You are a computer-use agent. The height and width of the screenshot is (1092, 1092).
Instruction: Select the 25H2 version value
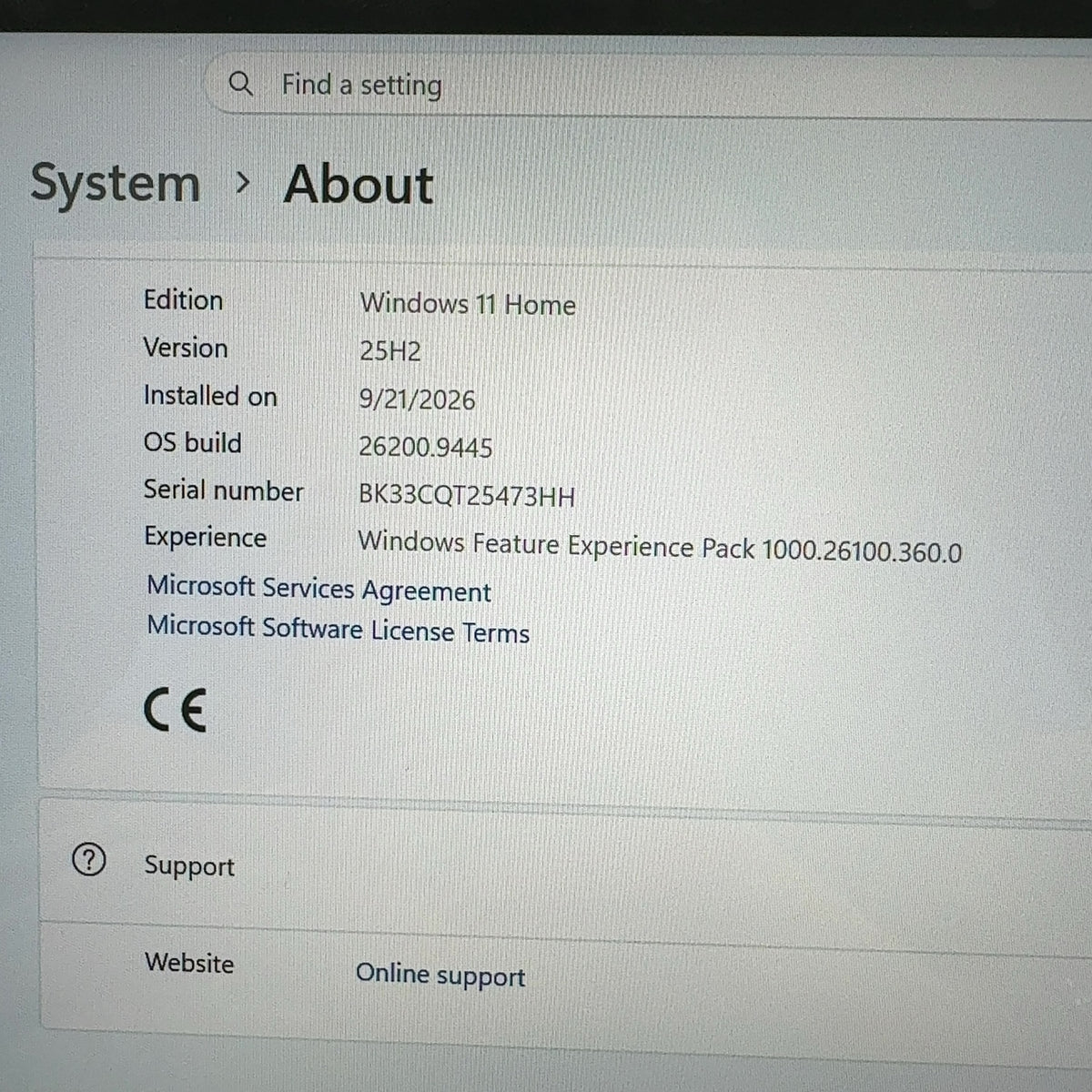pyautogui.click(x=390, y=351)
